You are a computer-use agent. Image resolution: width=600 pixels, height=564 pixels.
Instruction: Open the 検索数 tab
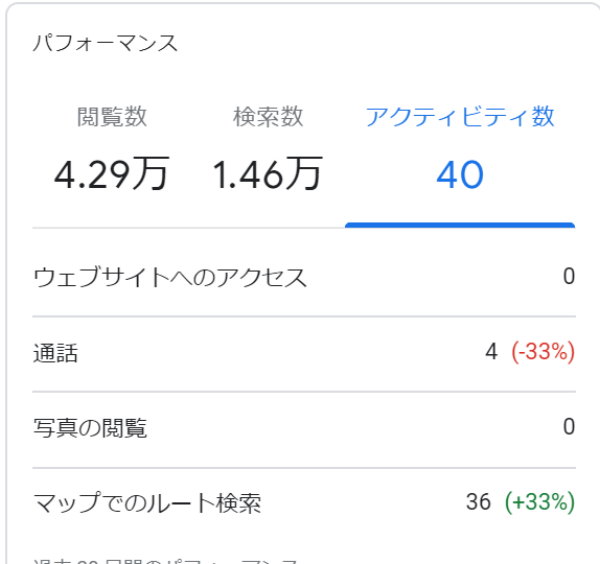click(x=268, y=117)
